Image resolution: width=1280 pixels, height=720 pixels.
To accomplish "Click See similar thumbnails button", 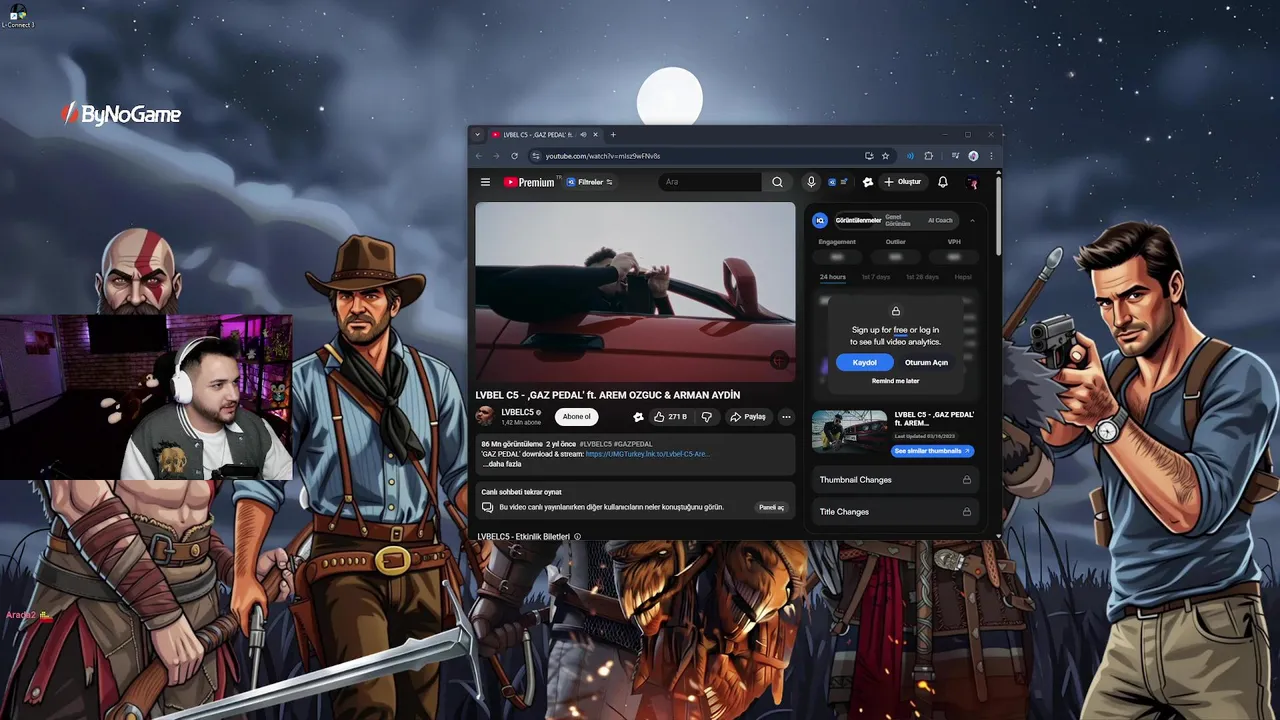I will [x=932, y=451].
